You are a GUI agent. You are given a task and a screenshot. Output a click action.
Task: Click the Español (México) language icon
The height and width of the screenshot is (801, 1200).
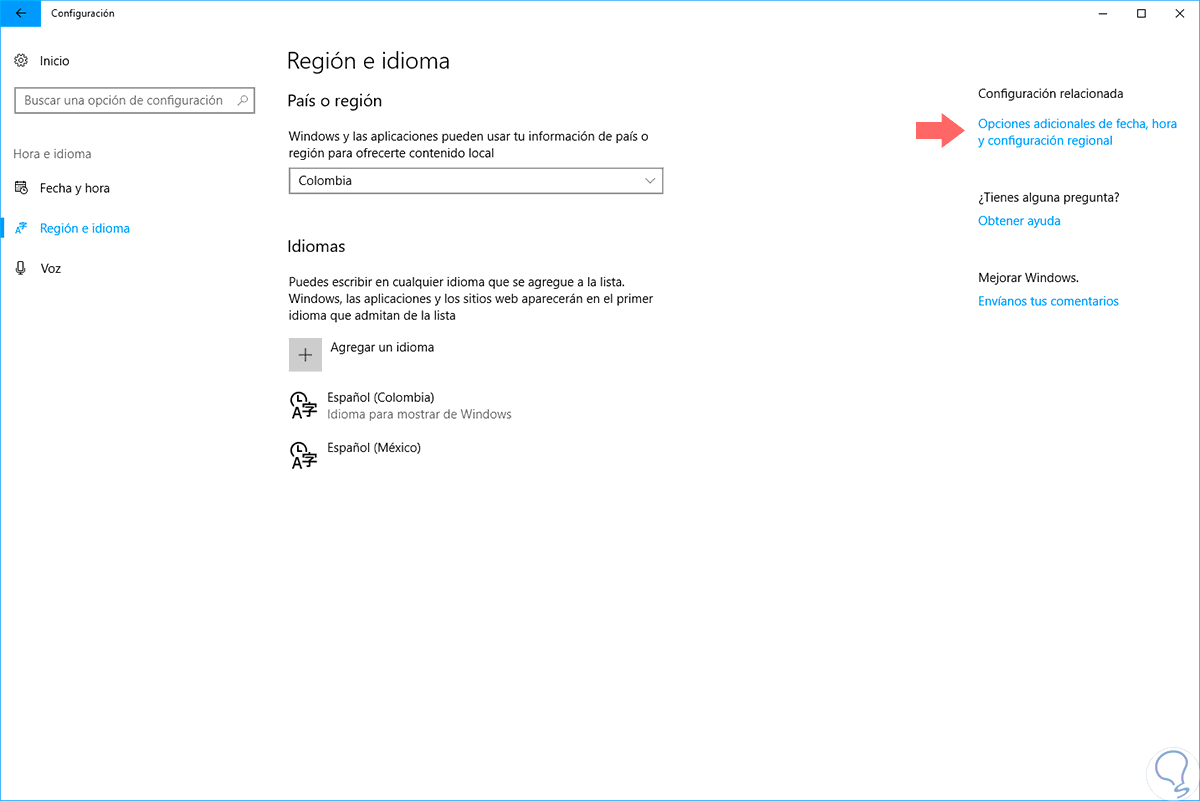pyautogui.click(x=303, y=455)
